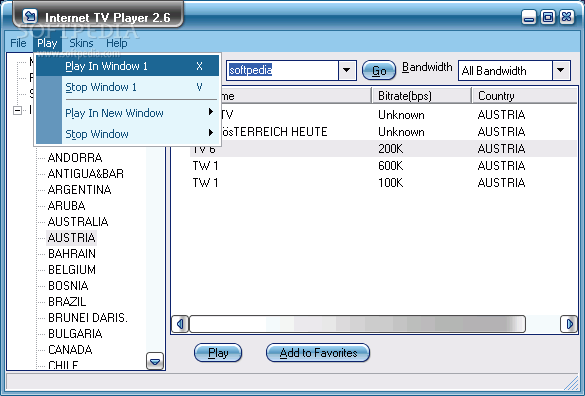This screenshot has width=585, height=396.
Task: Close the Internet TV Player window
Action: [566, 17]
